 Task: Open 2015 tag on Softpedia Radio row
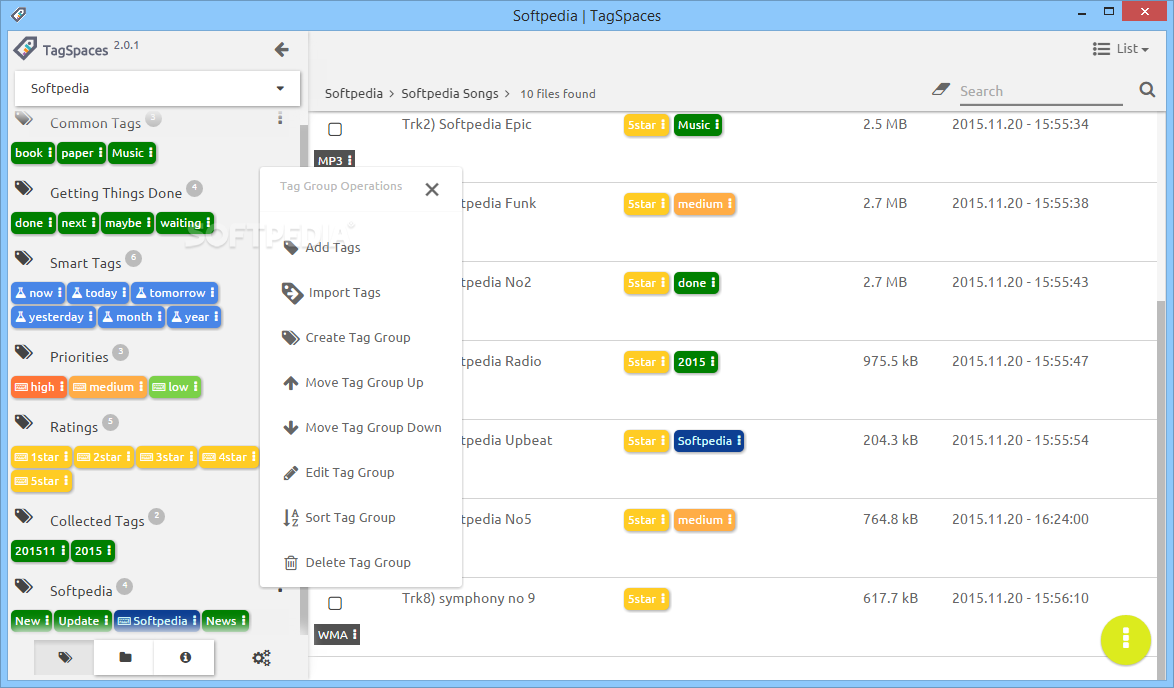[696, 362]
